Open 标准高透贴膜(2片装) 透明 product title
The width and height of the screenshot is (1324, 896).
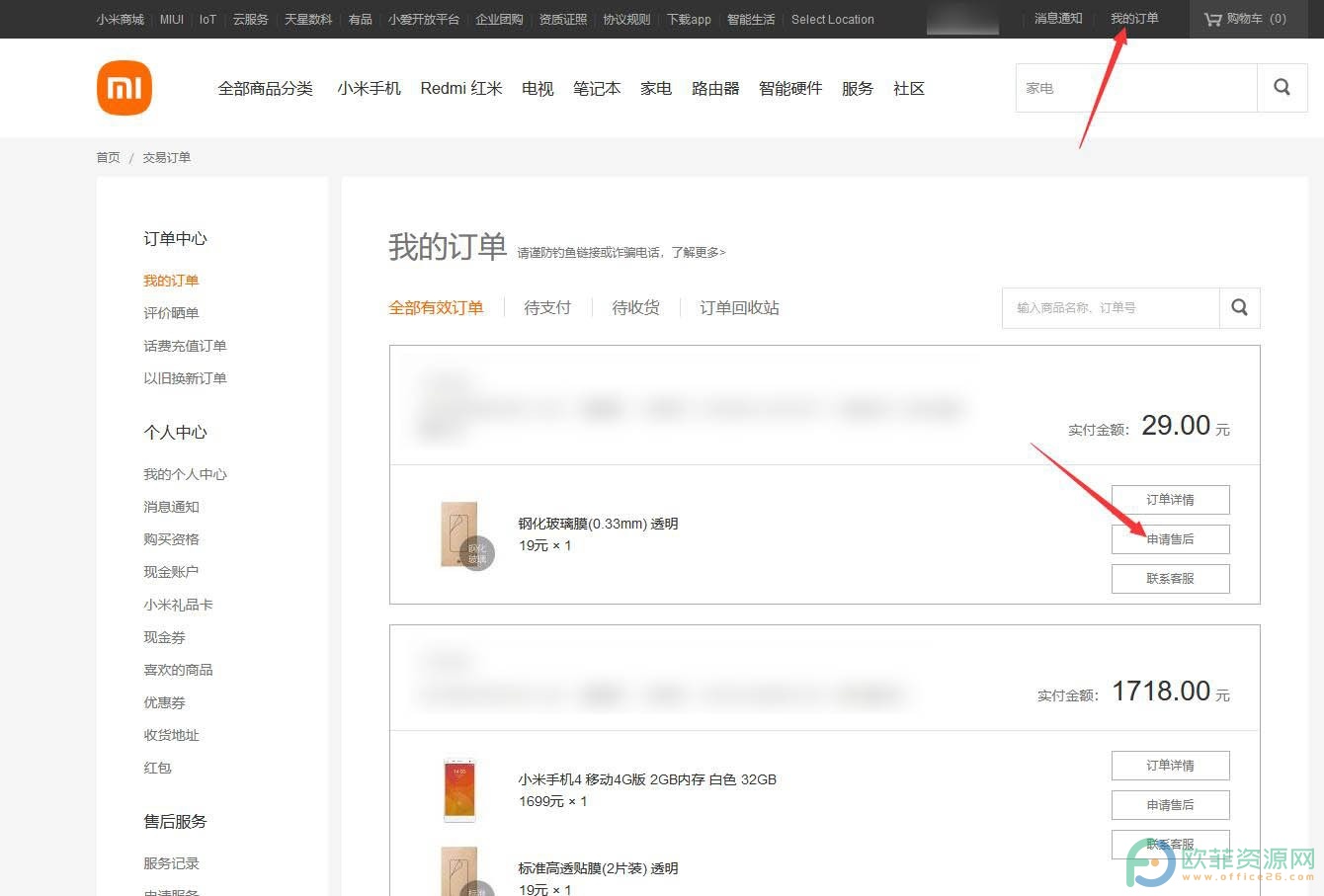click(598, 868)
